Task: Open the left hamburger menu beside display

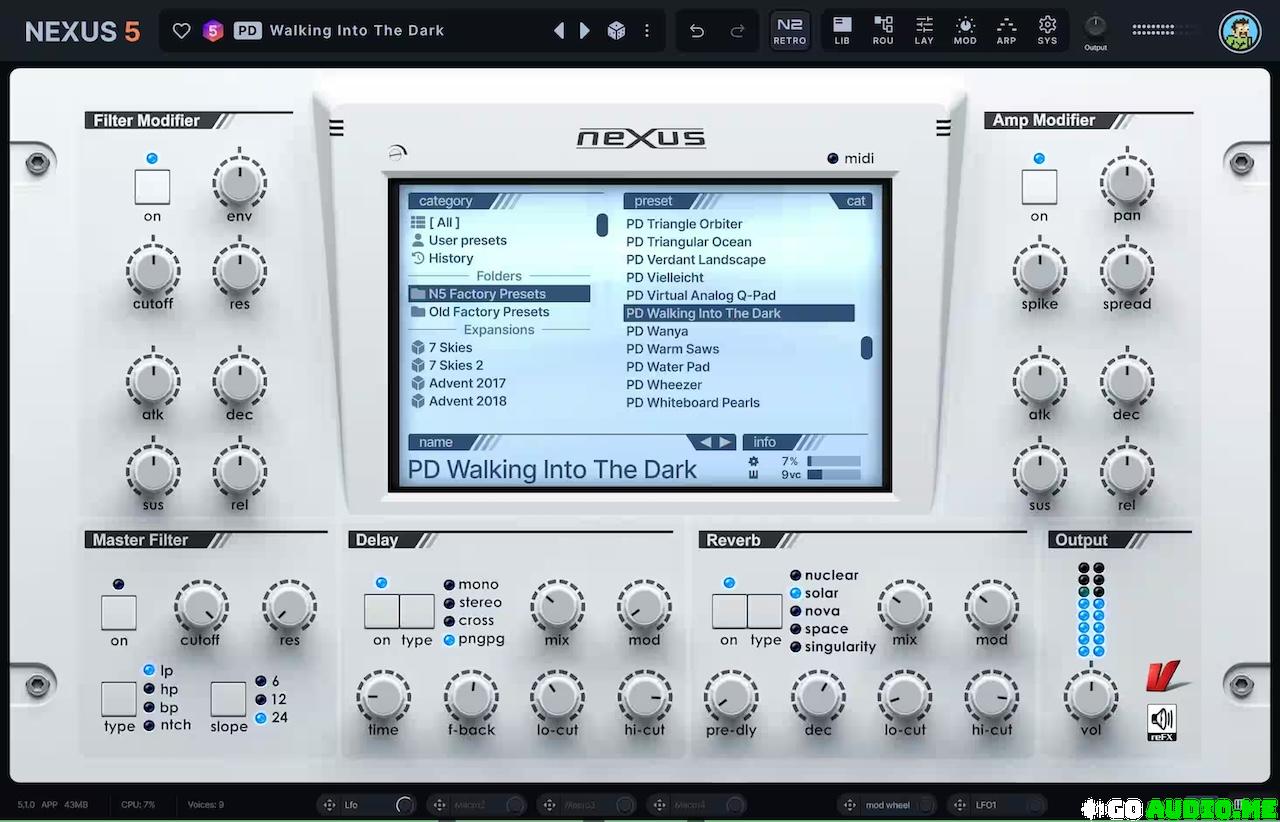Action: coord(336,128)
